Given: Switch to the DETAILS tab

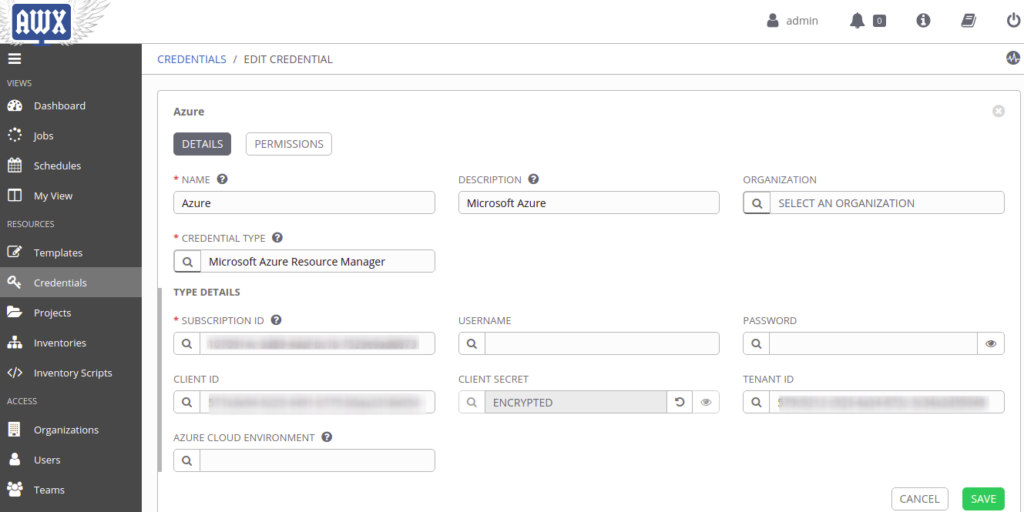Looking at the screenshot, I should (x=202, y=144).
